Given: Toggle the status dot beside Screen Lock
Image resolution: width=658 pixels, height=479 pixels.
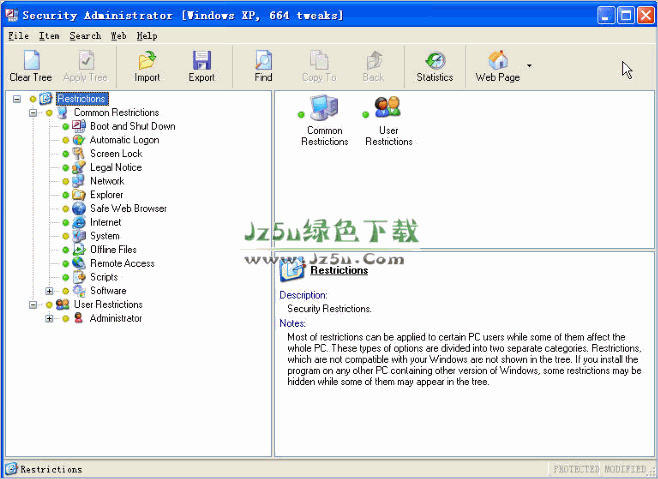Looking at the screenshot, I should click(x=65, y=154).
